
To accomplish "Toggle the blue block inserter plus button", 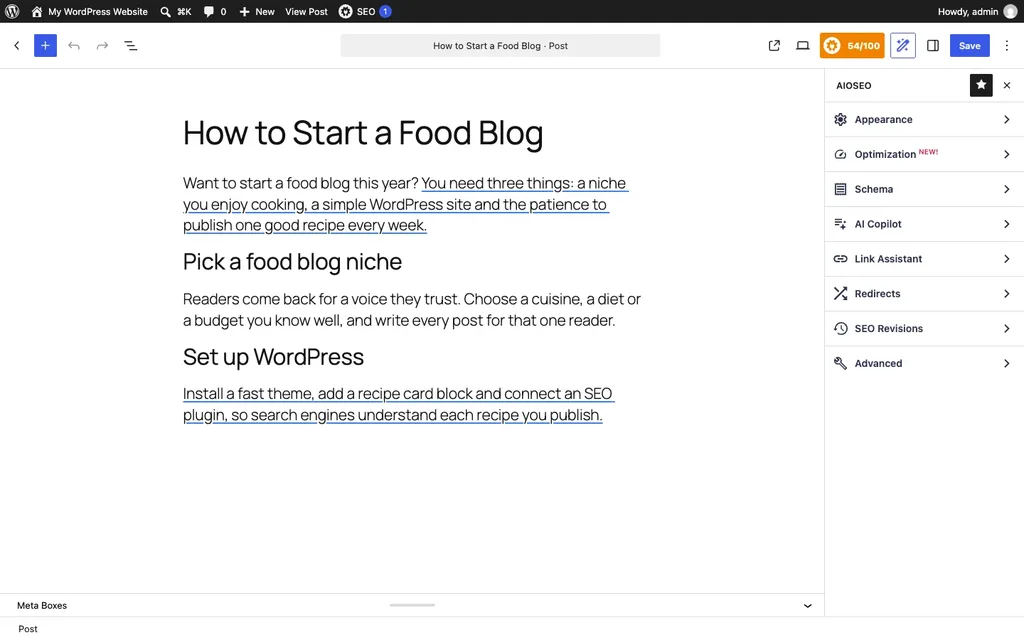I will click(45, 46).
